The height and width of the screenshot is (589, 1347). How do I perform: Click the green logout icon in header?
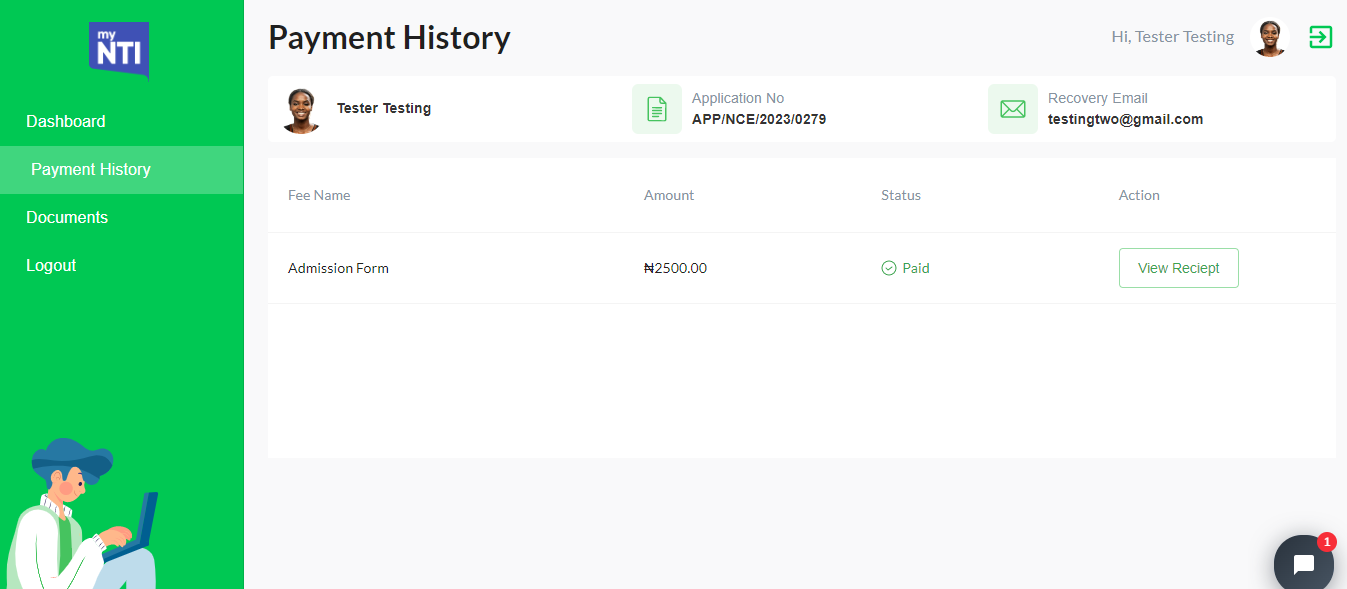click(1320, 37)
